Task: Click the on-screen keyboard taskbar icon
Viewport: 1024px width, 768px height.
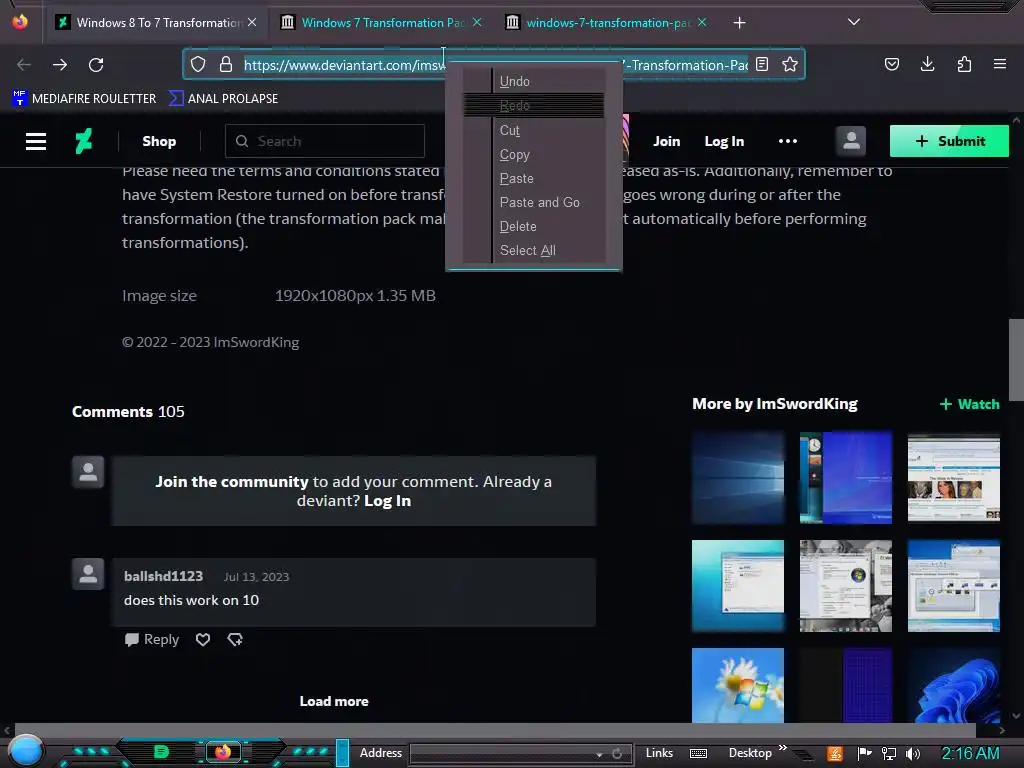Action: tap(698, 754)
